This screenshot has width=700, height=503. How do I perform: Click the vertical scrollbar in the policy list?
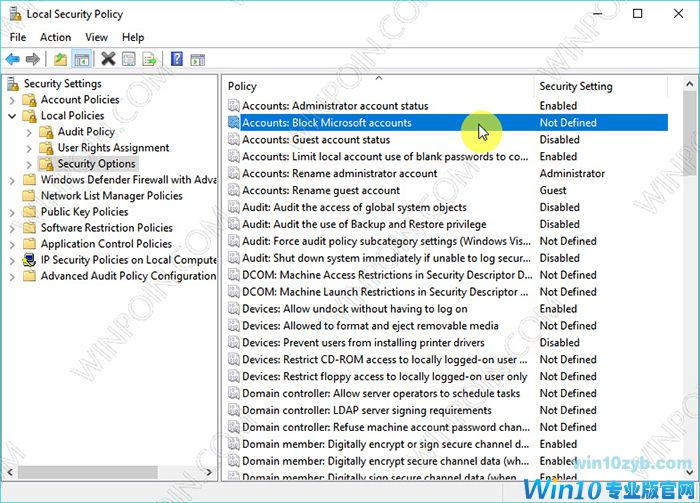(689, 300)
